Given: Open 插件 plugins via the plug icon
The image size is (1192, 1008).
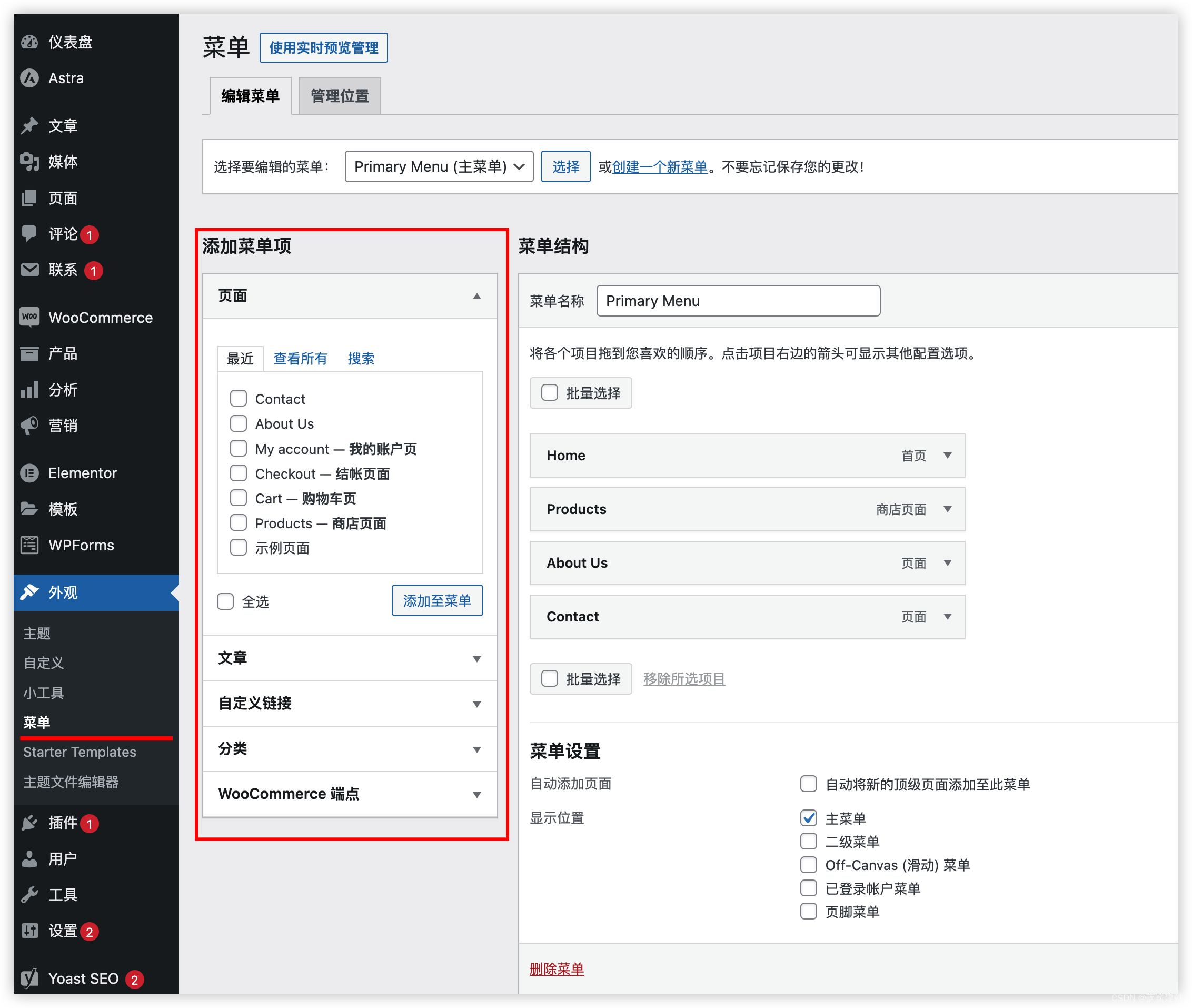Looking at the screenshot, I should click(x=29, y=823).
